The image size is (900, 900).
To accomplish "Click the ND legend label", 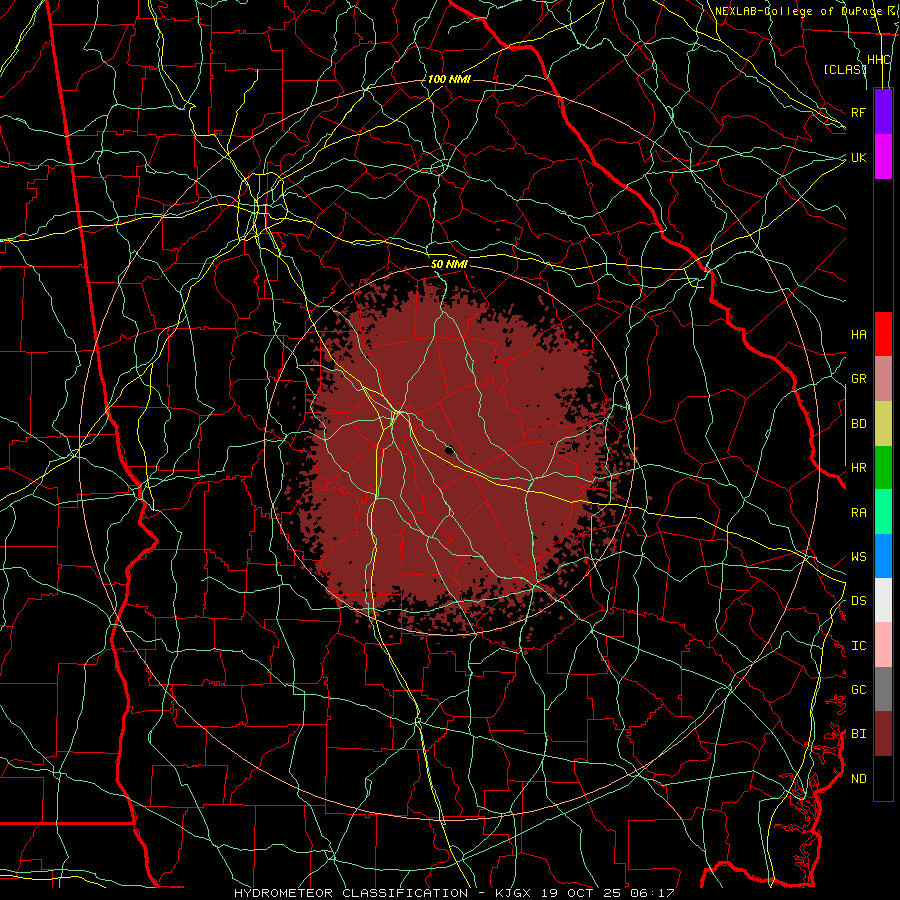I will pyautogui.click(x=859, y=779).
